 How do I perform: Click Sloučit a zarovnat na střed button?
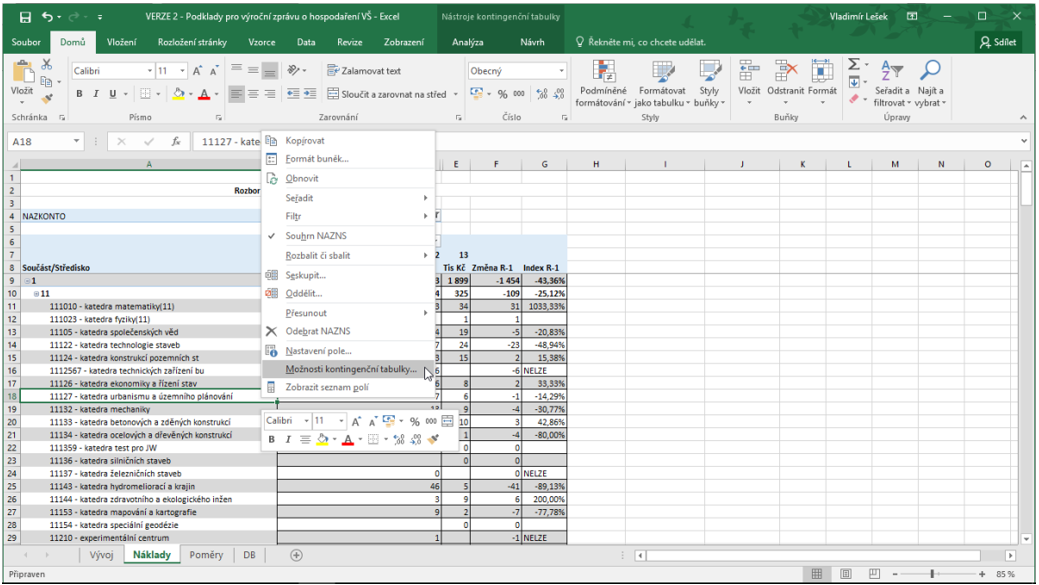[388, 94]
